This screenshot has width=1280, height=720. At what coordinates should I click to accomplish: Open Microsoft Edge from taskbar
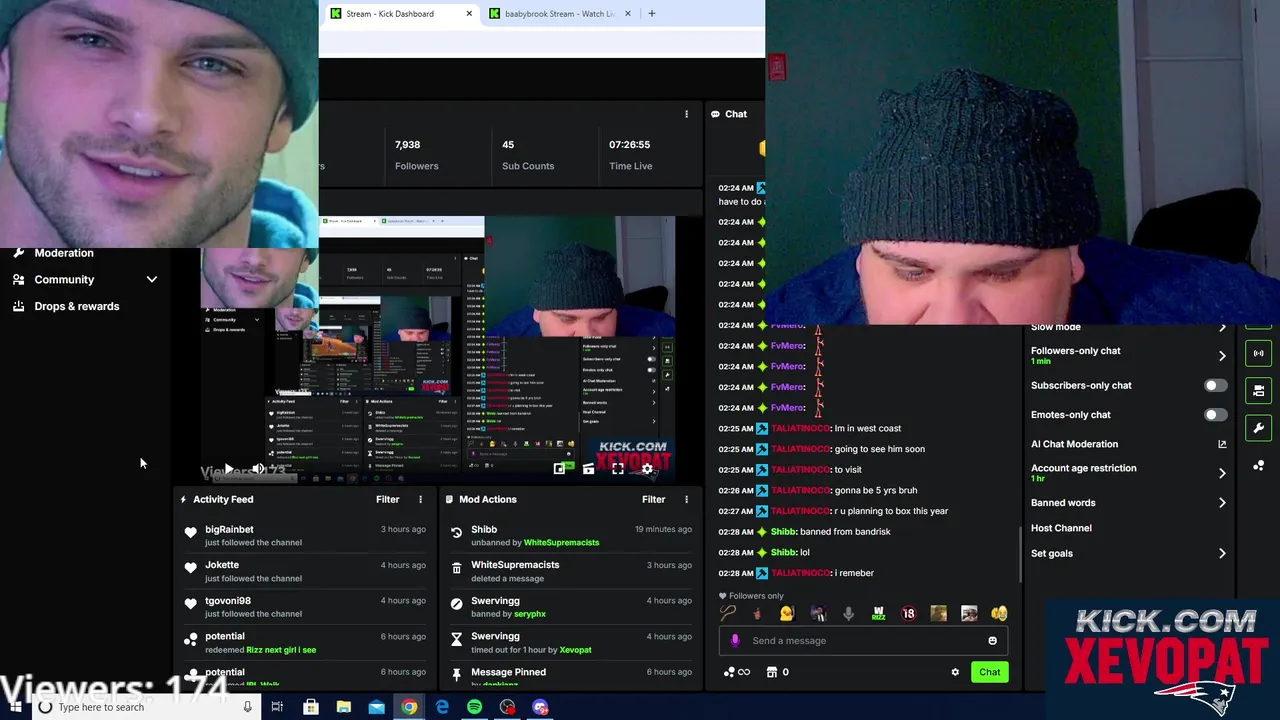tap(442, 707)
